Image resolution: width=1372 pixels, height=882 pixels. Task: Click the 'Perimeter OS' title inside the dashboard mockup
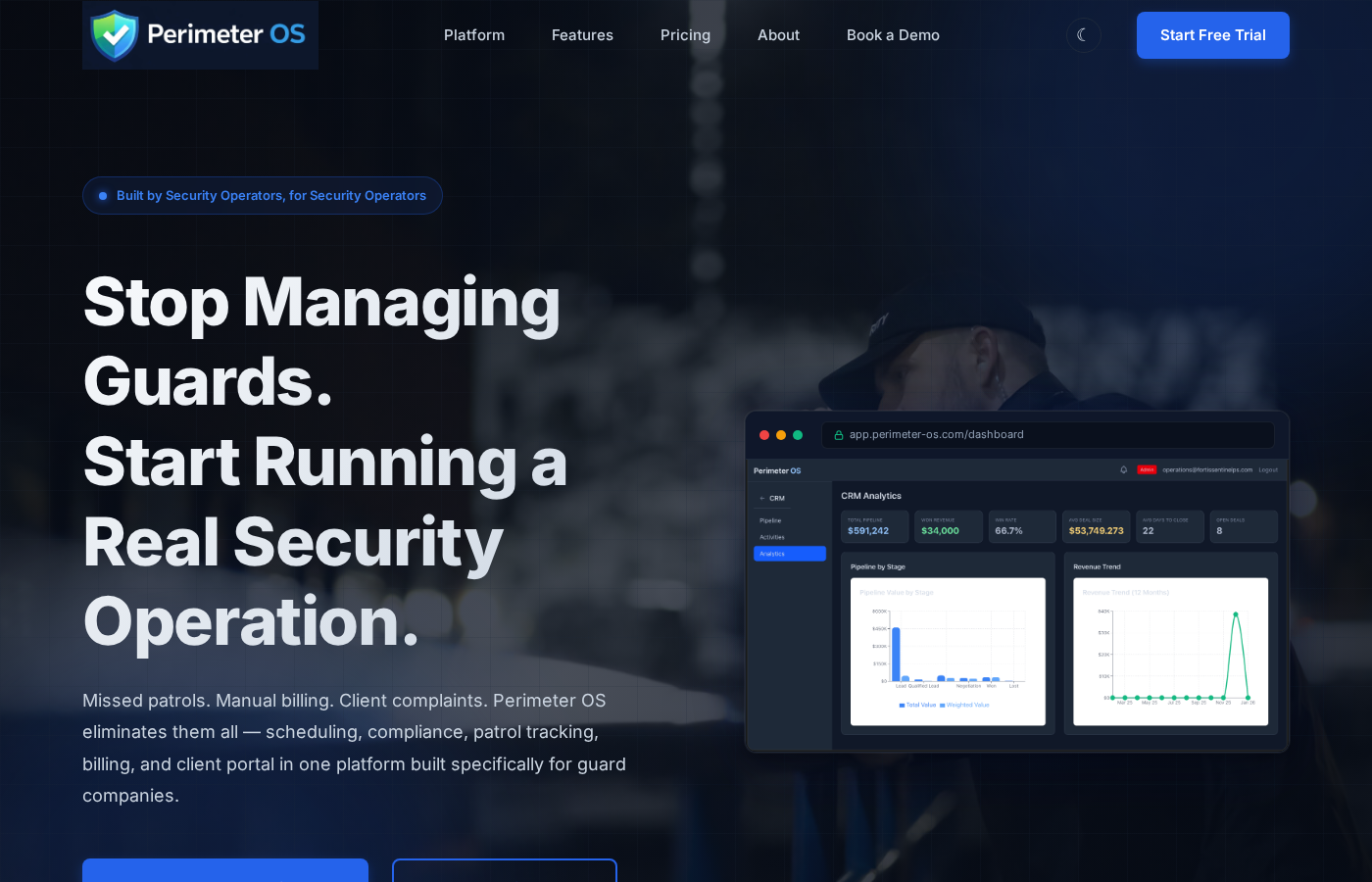[x=777, y=470]
